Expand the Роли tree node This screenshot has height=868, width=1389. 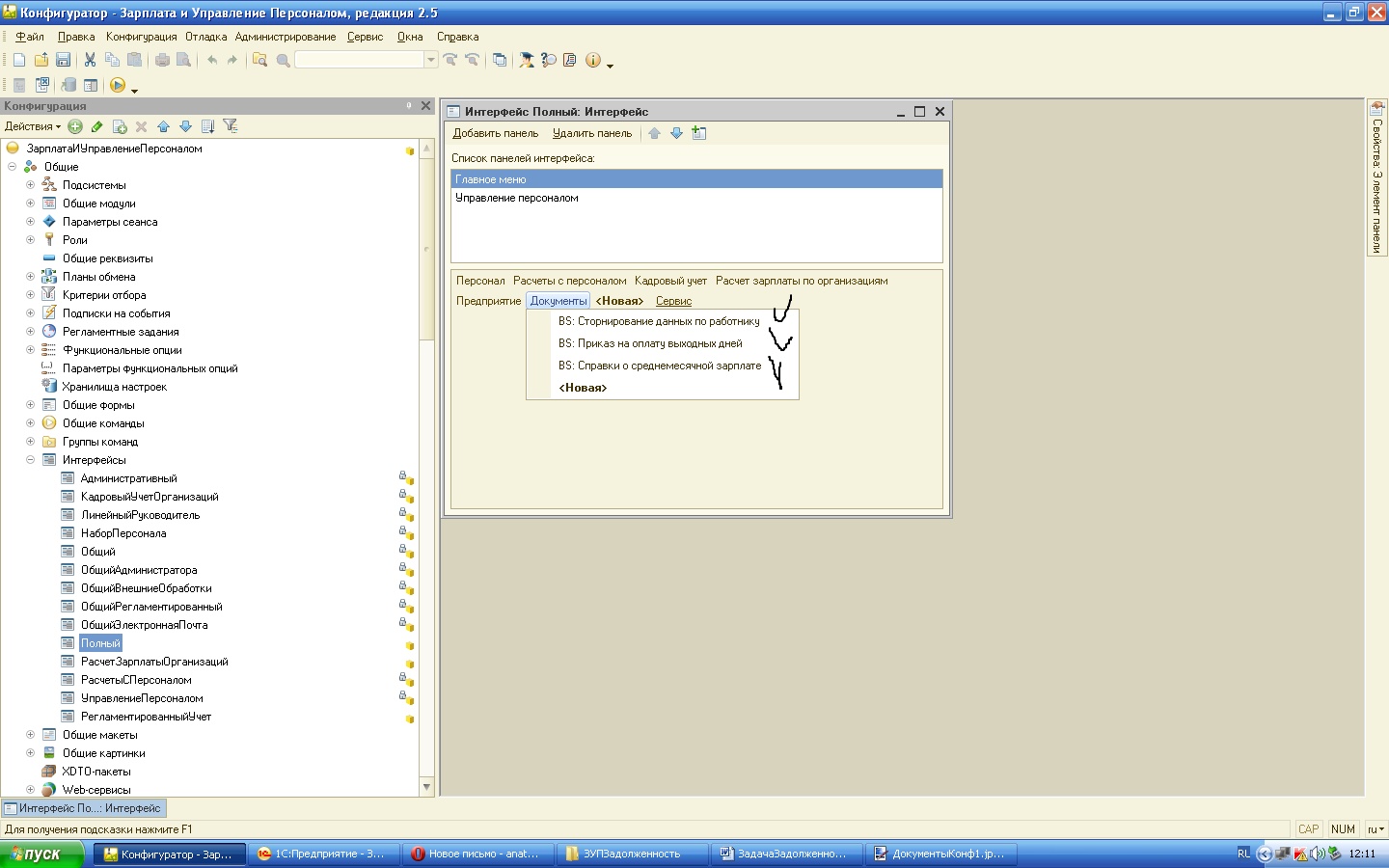tap(30, 240)
